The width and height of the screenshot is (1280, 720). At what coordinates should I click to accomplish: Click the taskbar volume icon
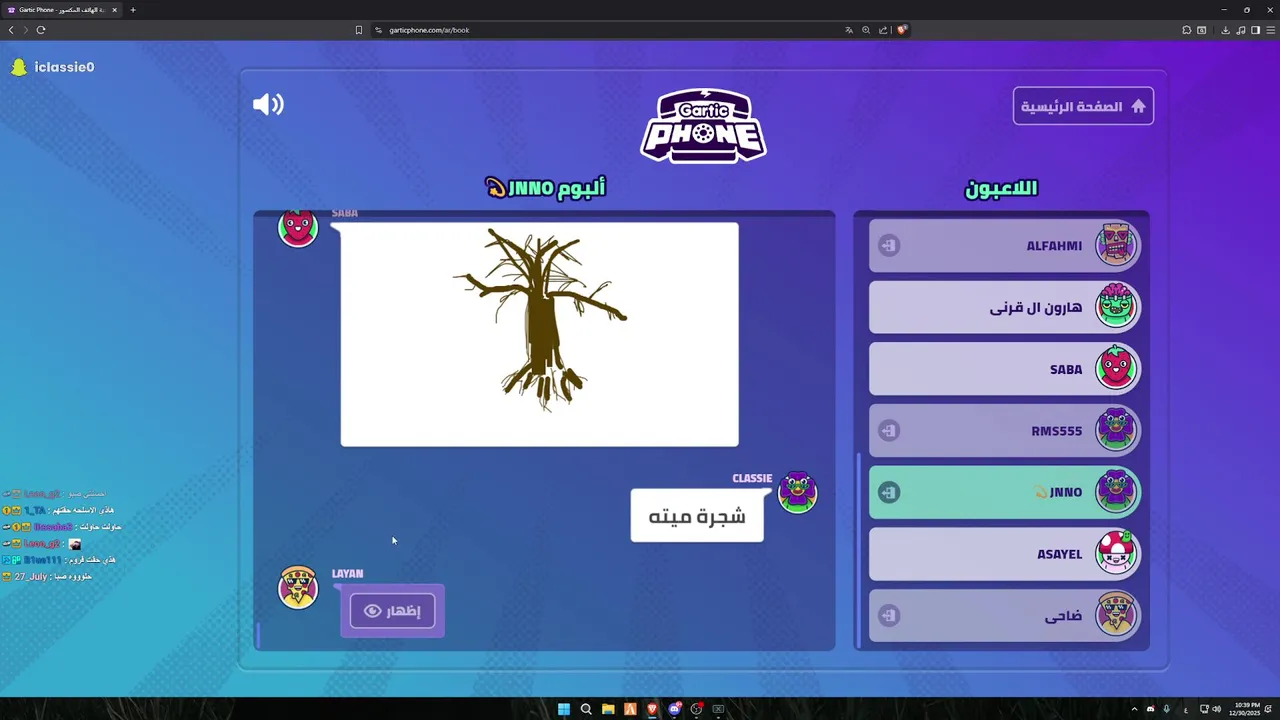pyautogui.click(x=1216, y=709)
